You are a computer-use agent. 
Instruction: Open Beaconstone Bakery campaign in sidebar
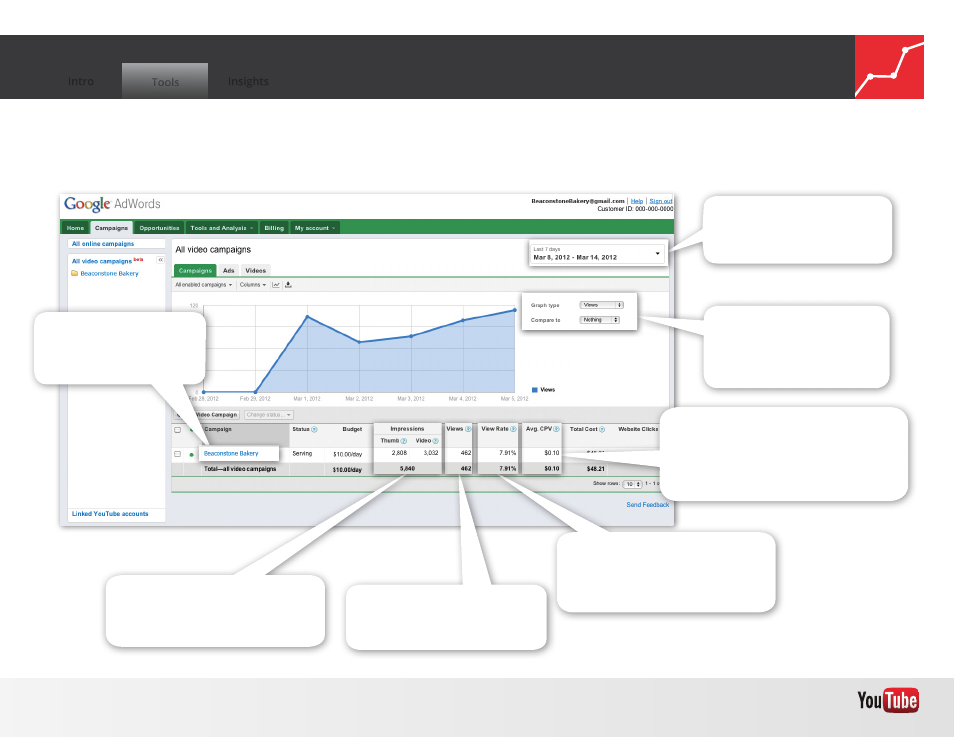(110, 273)
